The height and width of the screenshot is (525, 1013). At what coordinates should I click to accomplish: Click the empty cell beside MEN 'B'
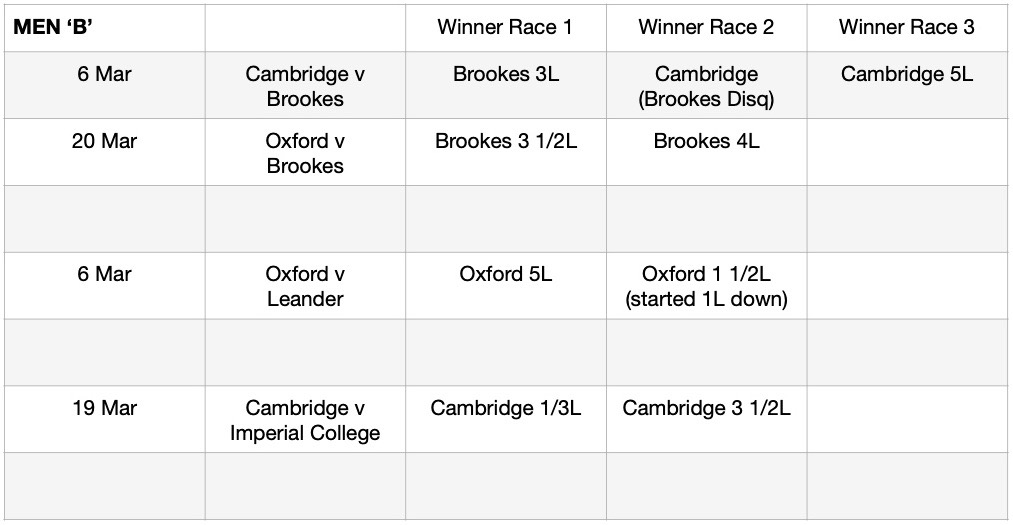pyautogui.click(x=305, y=27)
